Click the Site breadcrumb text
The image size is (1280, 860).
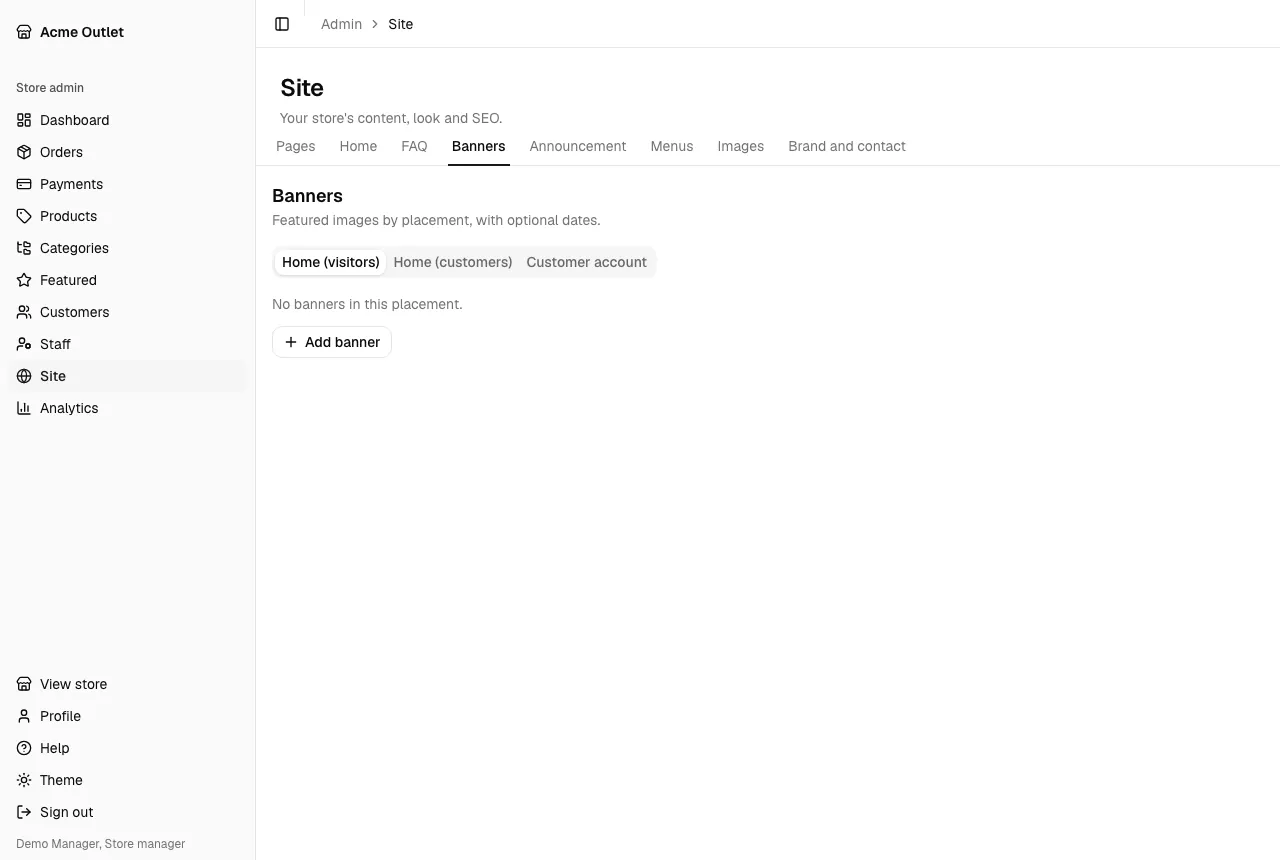[401, 24]
